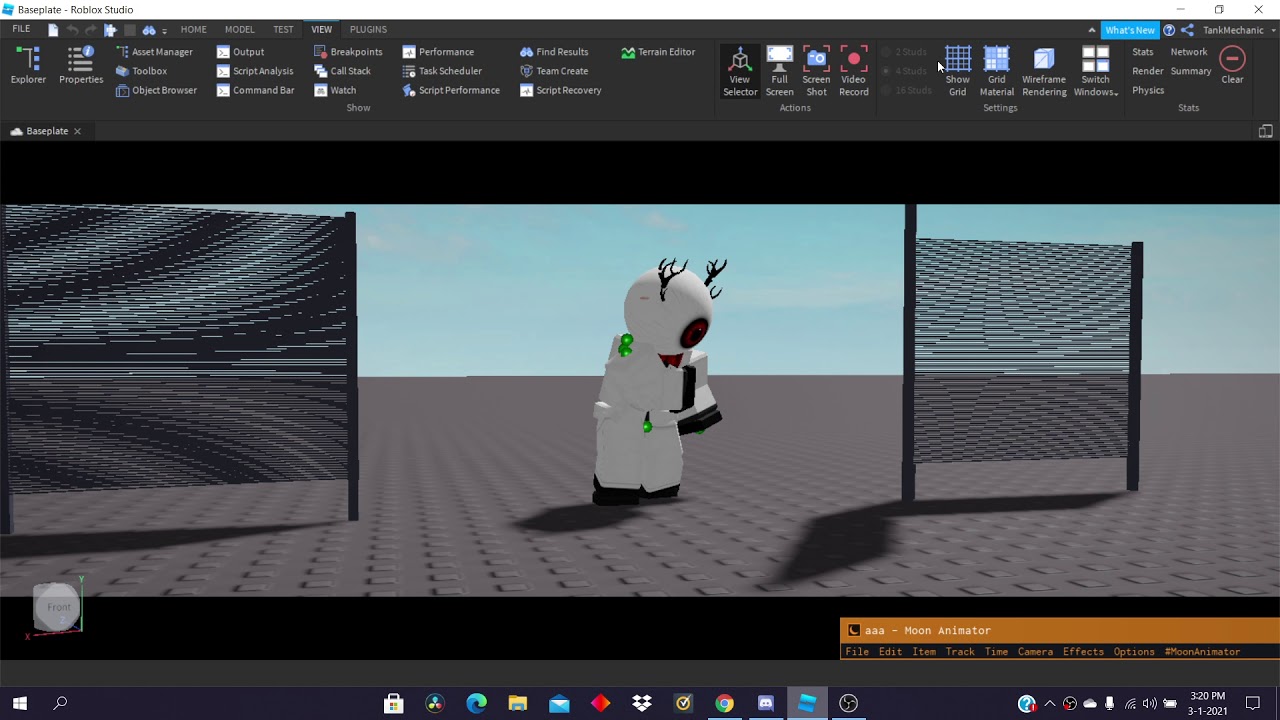Show the Physics stats
Viewport: 1280px width, 720px height.
(x=1148, y=90)
